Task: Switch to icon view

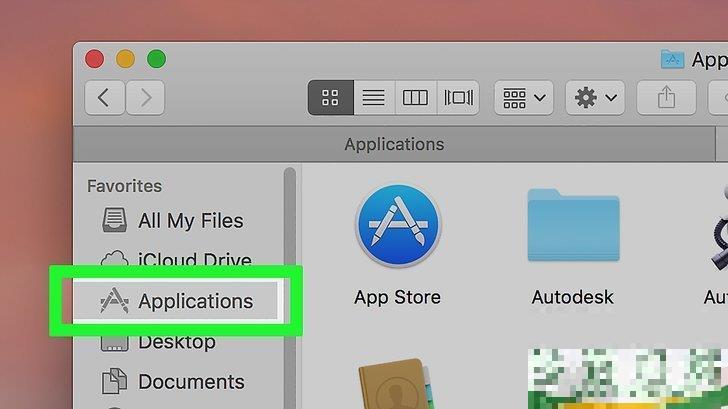Action: (329, 98)
